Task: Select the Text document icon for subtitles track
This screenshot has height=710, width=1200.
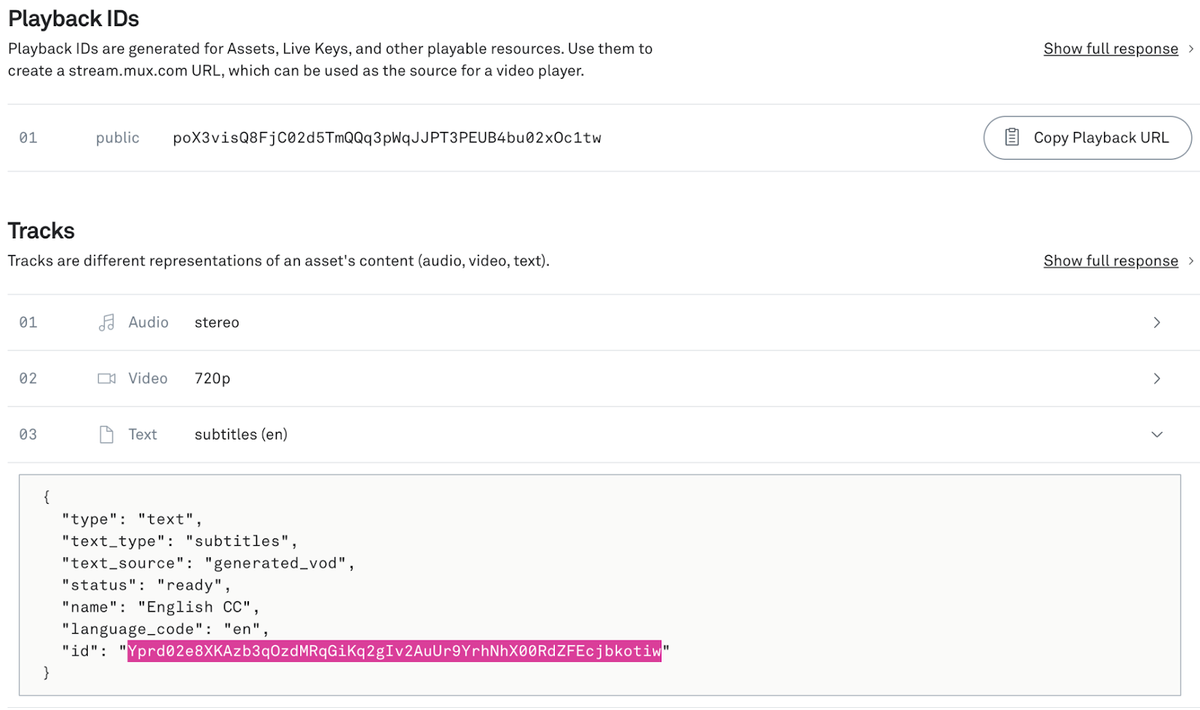Action: (106, 434)
